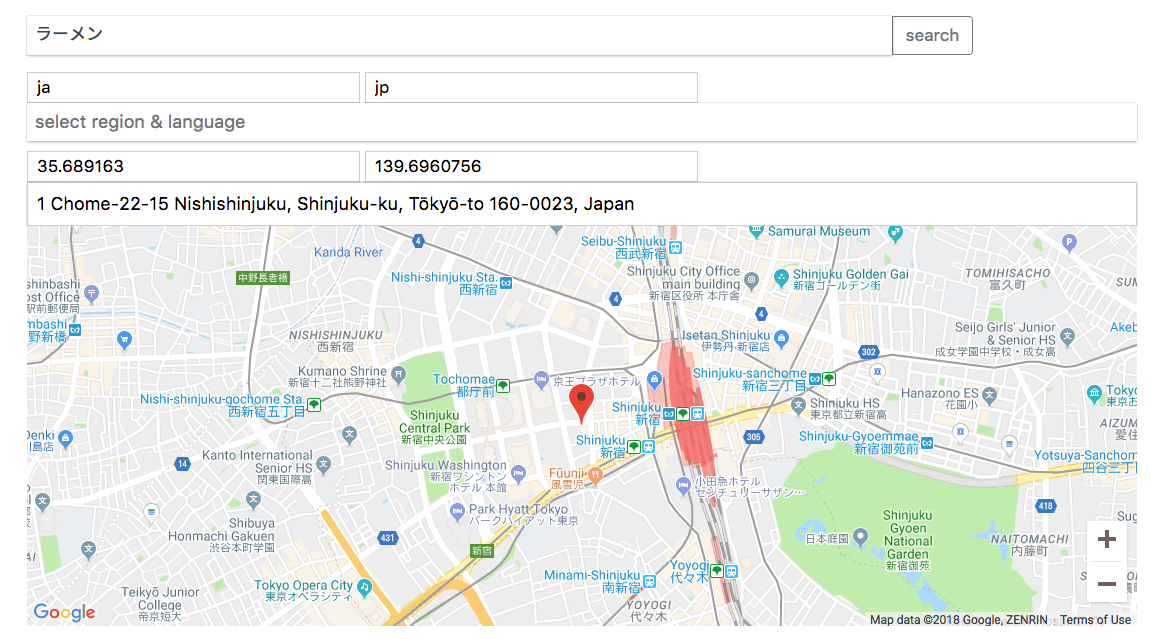
Task: Click the Fuunji restaurant icon on the map
Action: [595, 477]
